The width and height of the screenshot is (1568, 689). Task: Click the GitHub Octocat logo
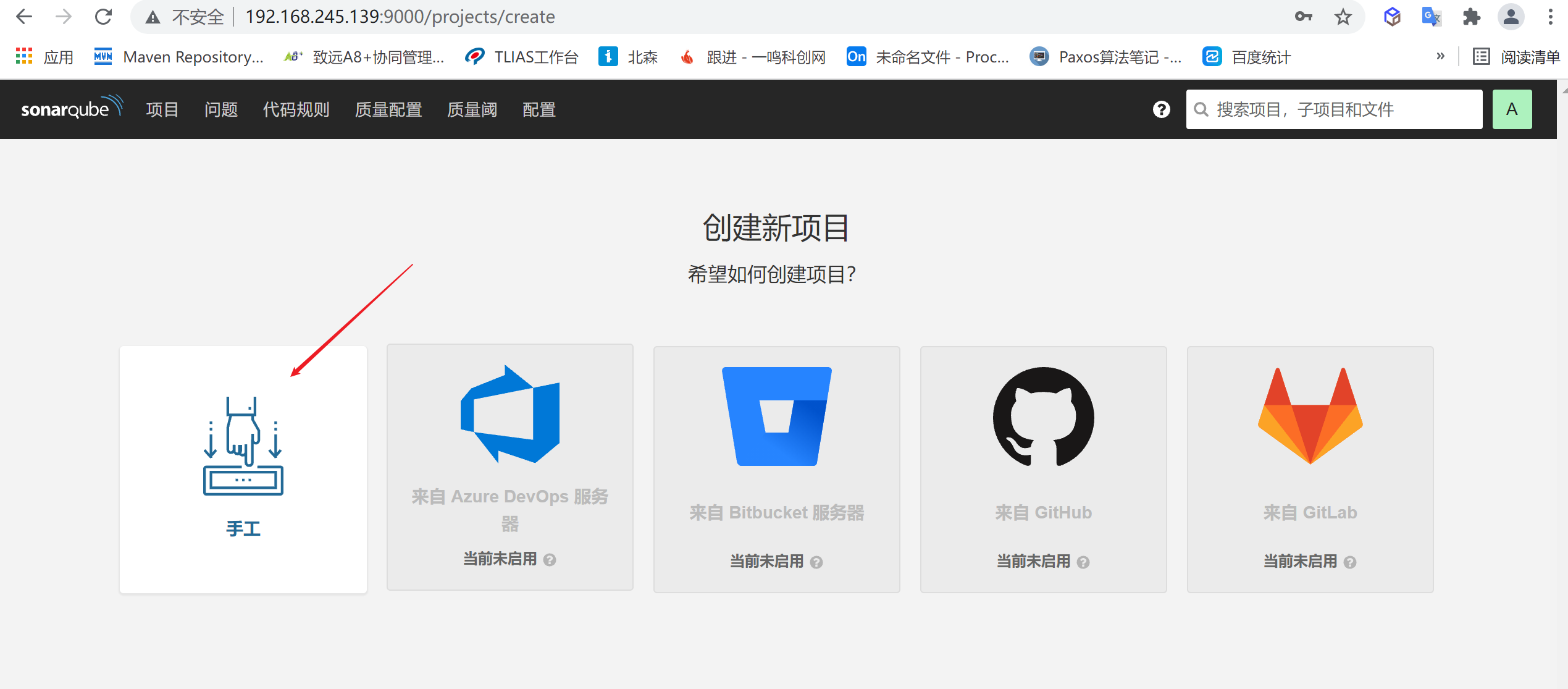coord(1043,416)
